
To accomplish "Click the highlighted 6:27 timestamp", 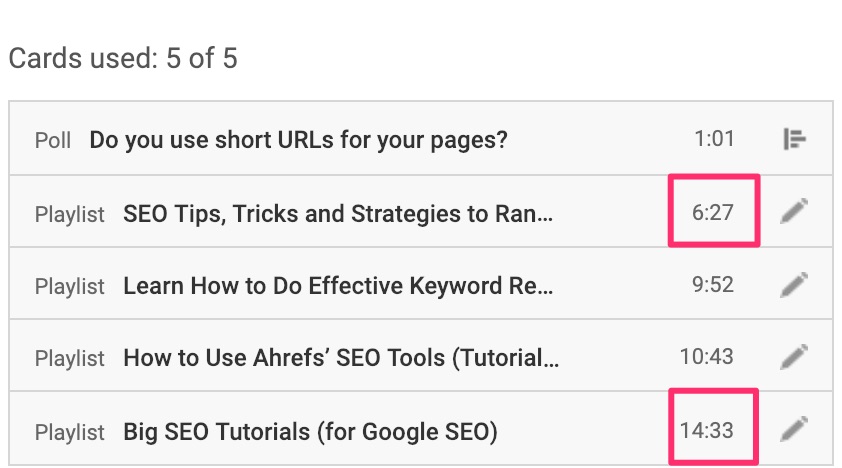I will pyautogui.click(x=713, y=213).
